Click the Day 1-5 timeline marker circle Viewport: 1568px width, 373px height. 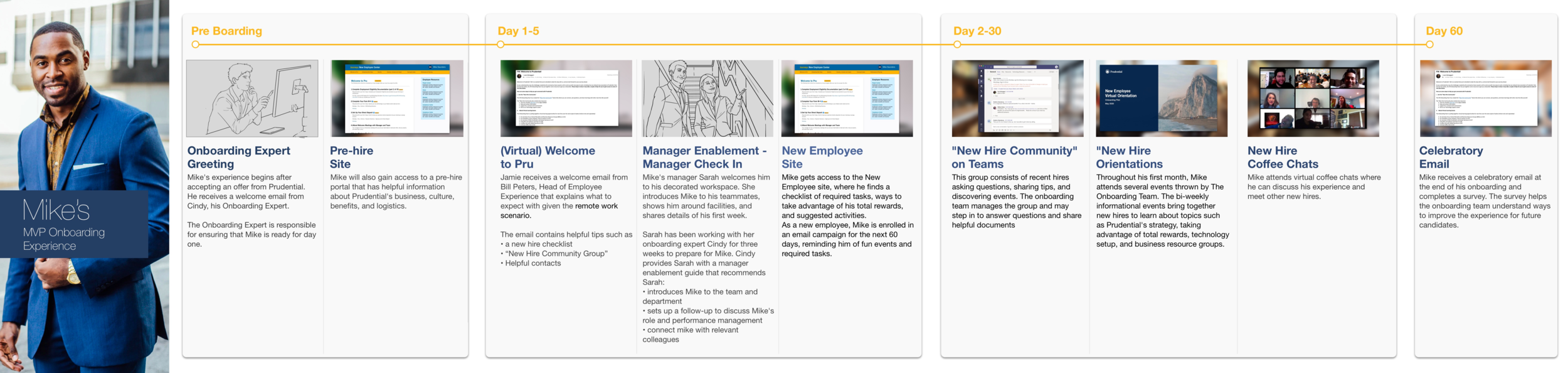point(501,45)
